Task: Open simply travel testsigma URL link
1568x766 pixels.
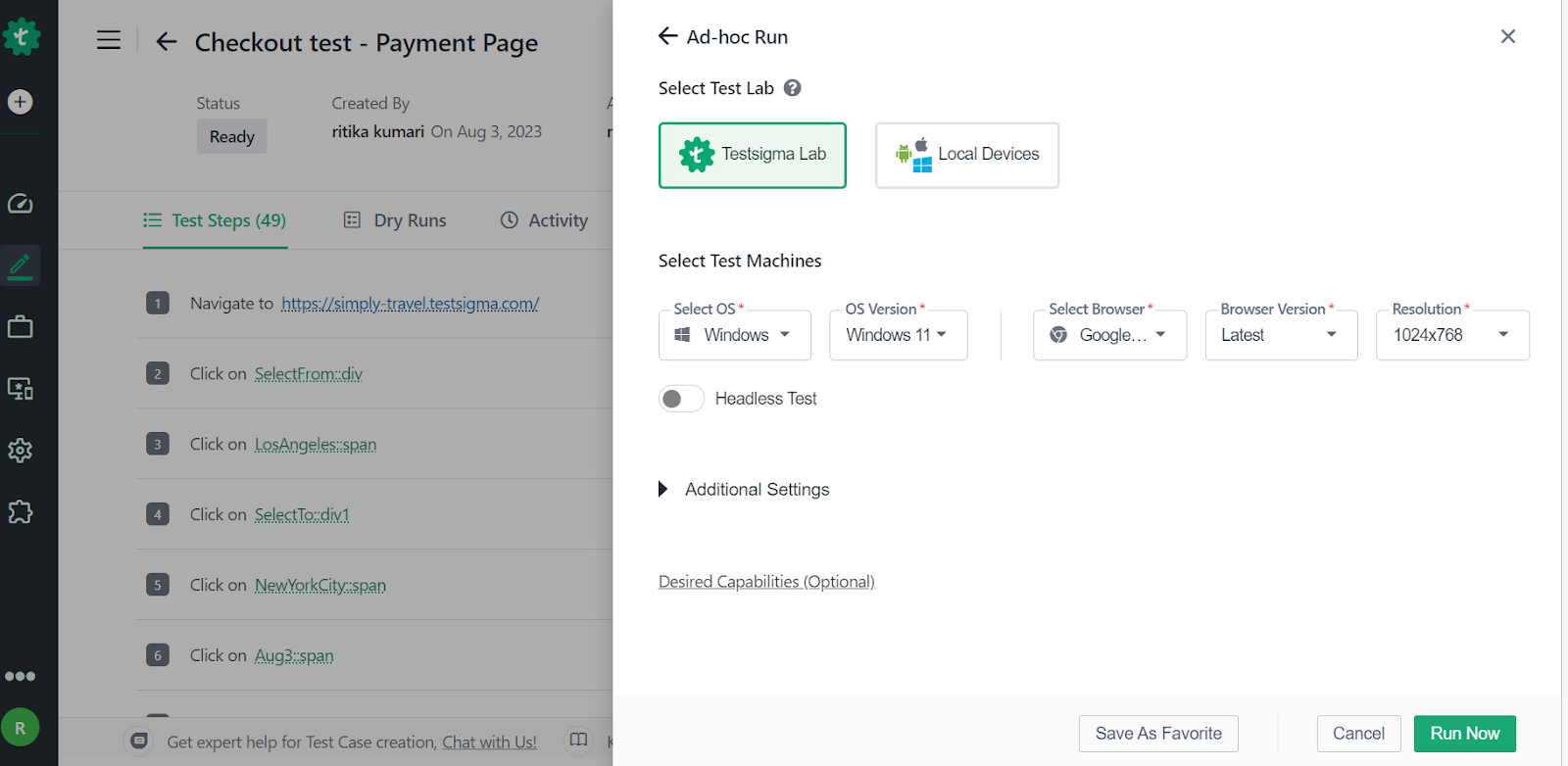Action: [x=410, y=304]
